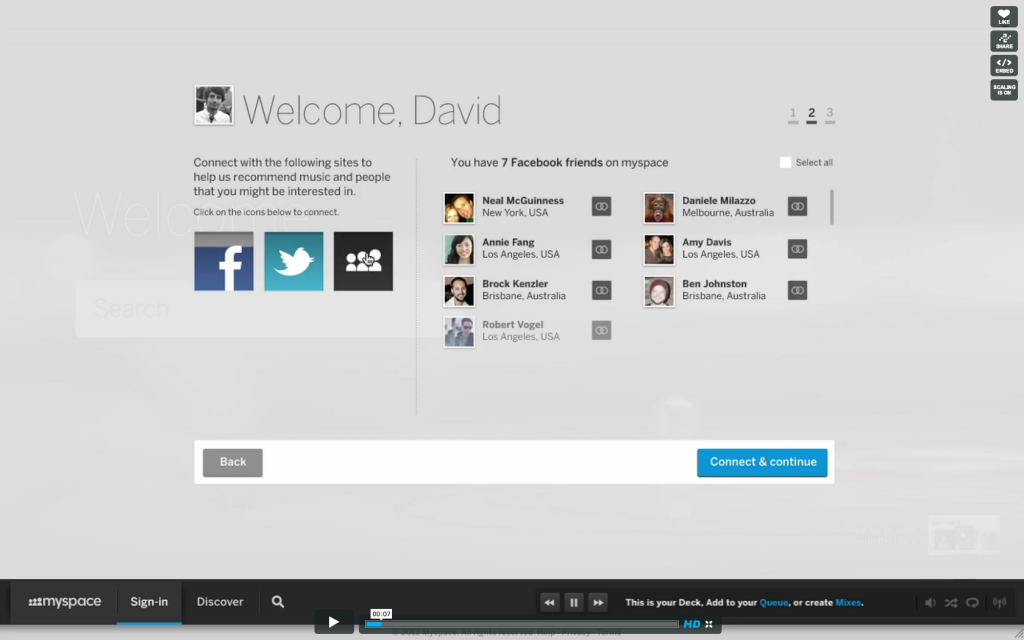Click the name "Brock Kenzler"
The width and height of the screenshot is (1024, 640).
515,284
